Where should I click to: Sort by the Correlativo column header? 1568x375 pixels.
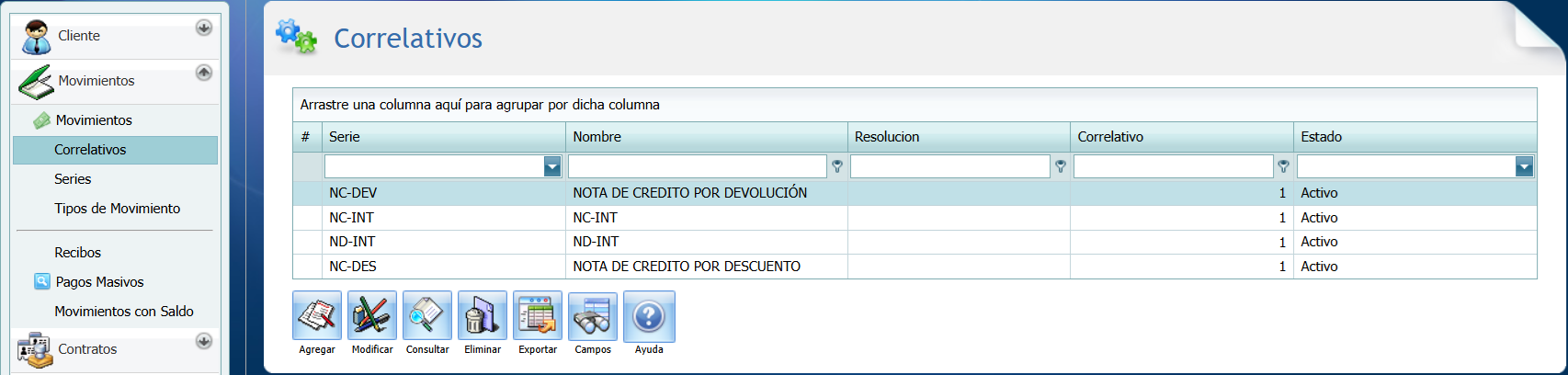click(x=1182, y=137)
